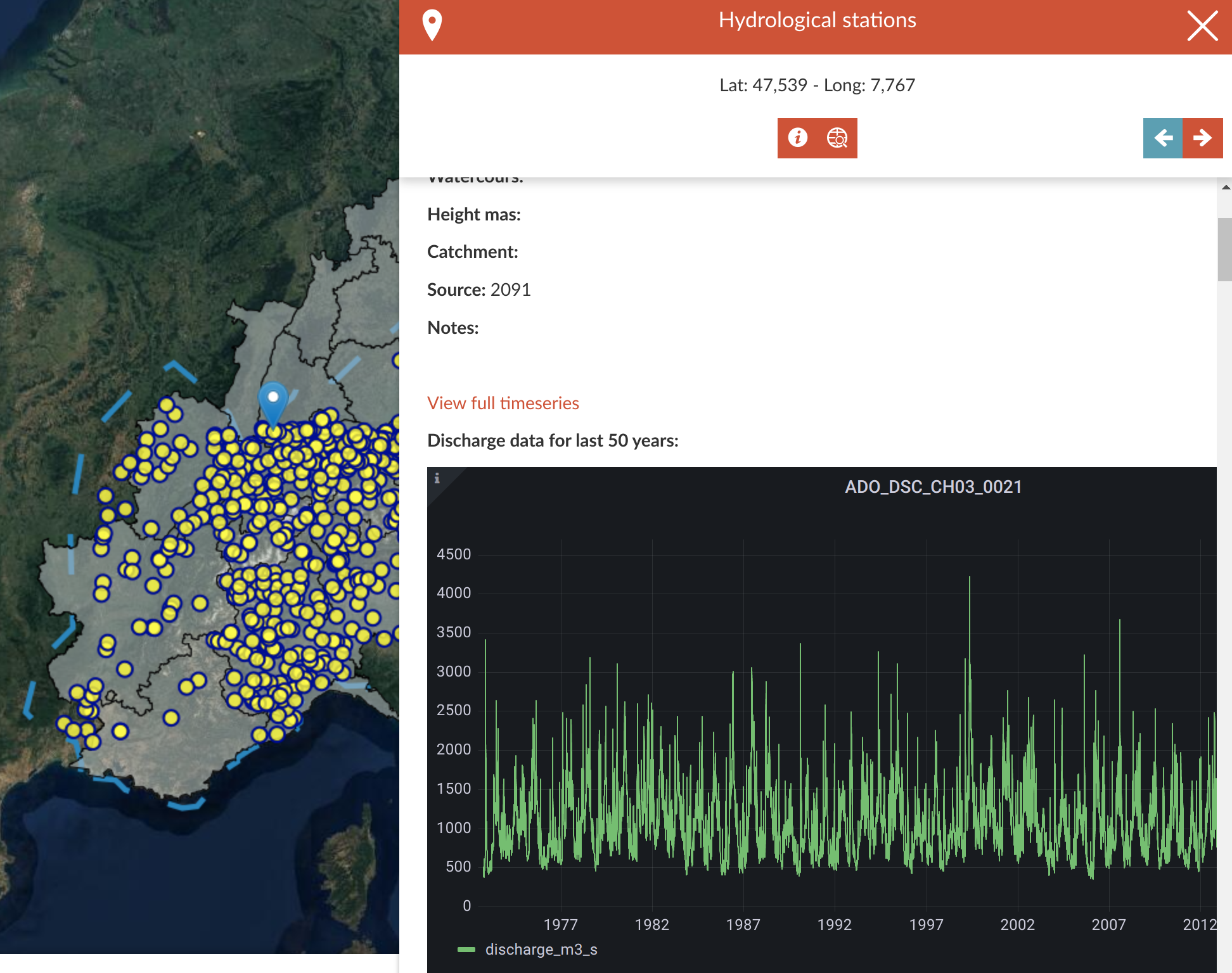Click the Lat/Long coordinates text
1232x973 pixels.
coord(817,85)
